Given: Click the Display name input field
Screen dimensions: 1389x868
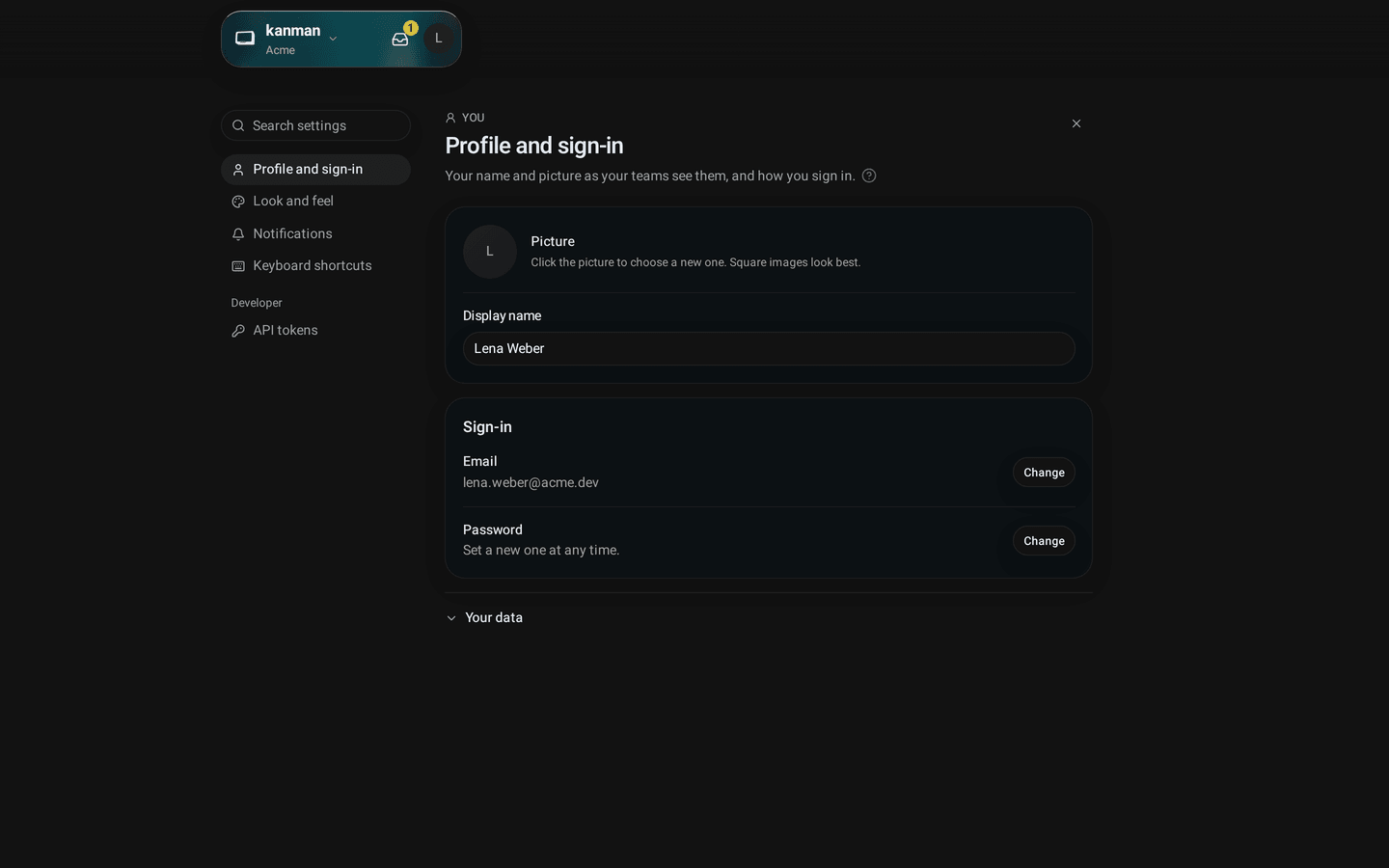Looking at the screenshot, I should point(769,348).
